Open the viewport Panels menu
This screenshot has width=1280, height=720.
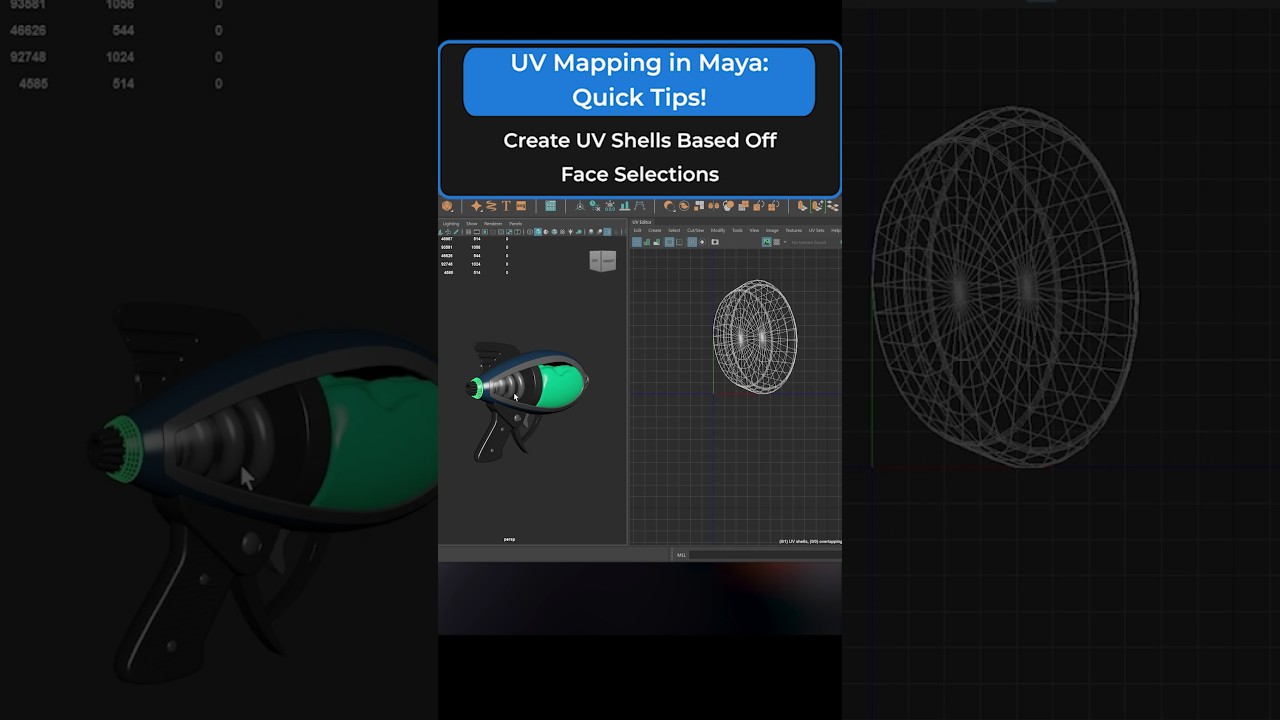pos(515,224)
